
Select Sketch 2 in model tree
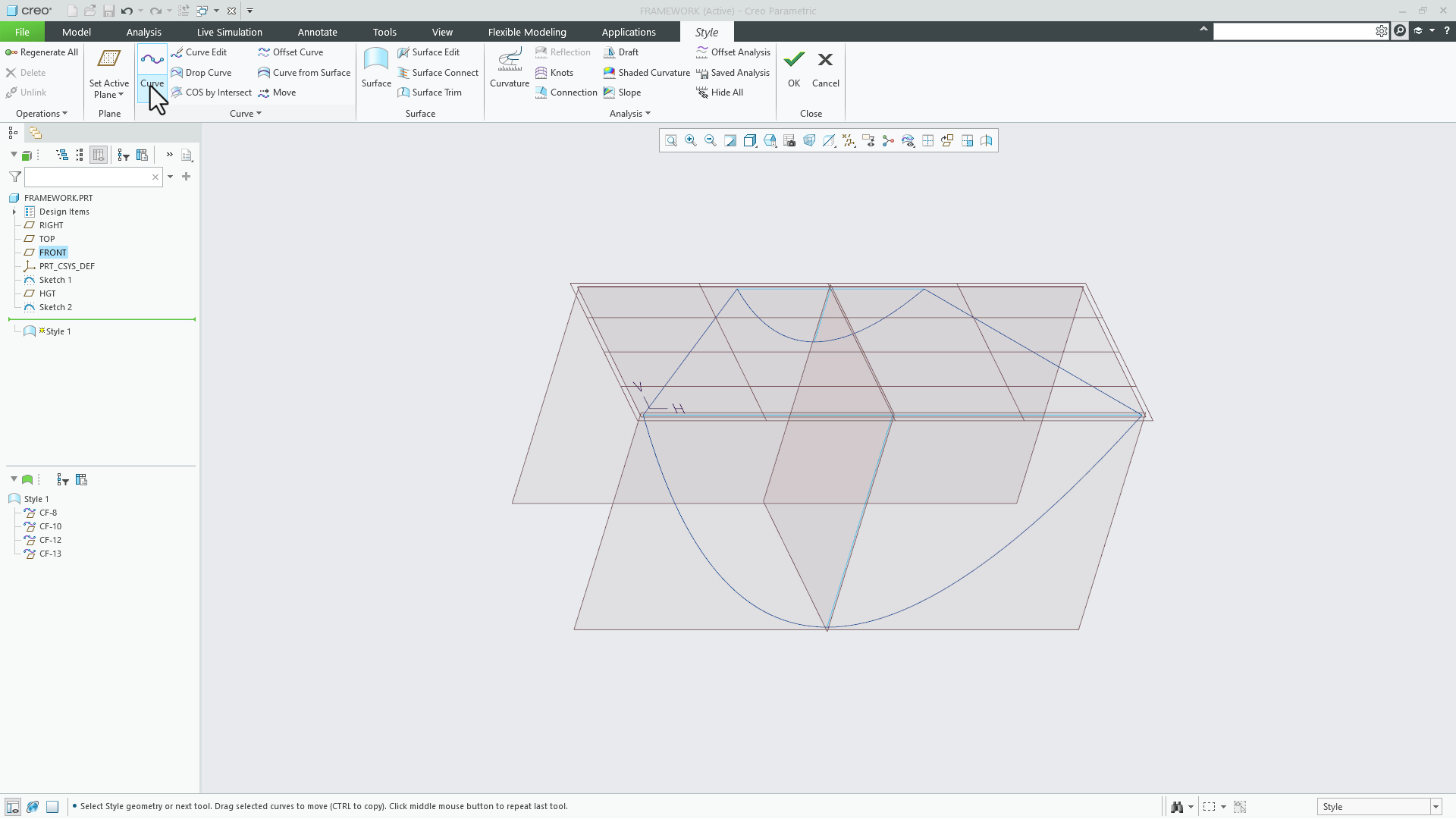click(55, 308)
